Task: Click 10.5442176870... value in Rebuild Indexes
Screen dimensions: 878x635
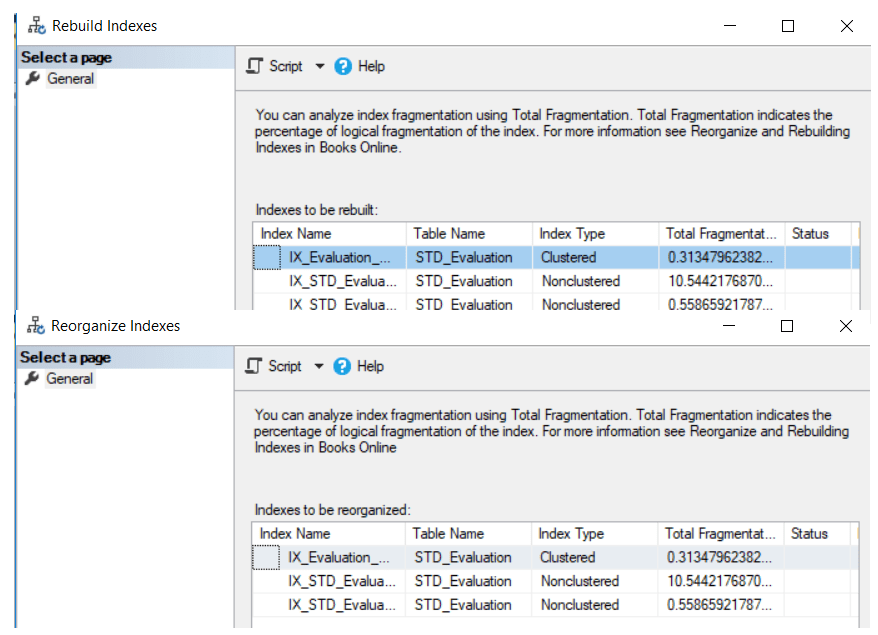Action: pyautogui.click(x=720, y=281)
